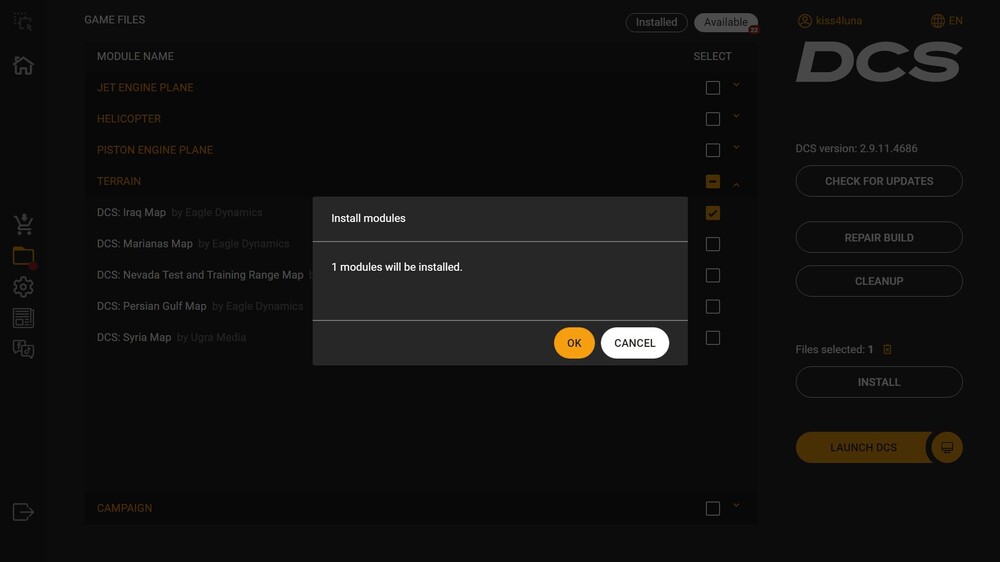The image size is (1000, 562).
Task: Tick the Helicopter category checkbox
Action: pyautogui.click(x=713, y=119)
